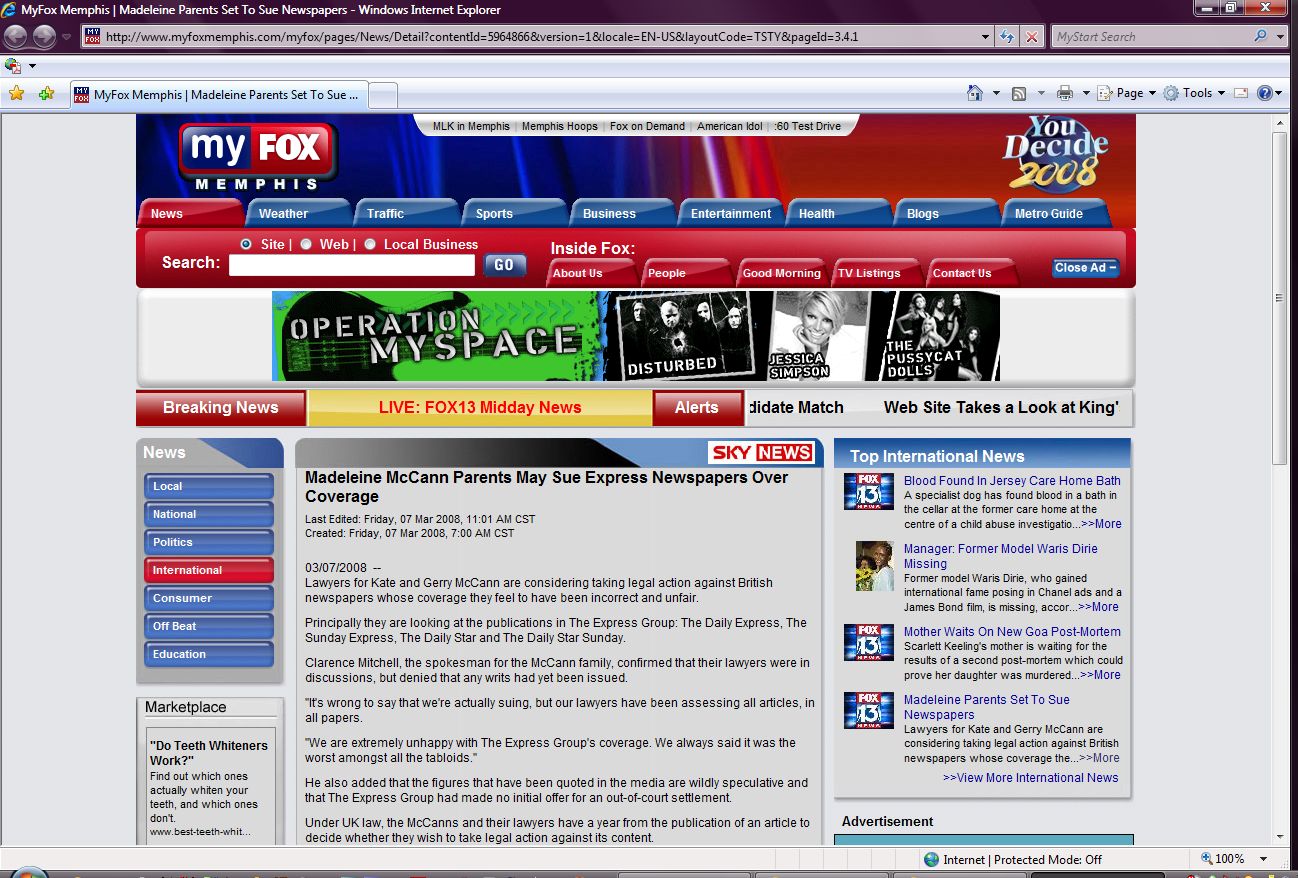Select the Local Business radio button
The height and width of the screenshot is (878, 1298).
click(370, 244)
